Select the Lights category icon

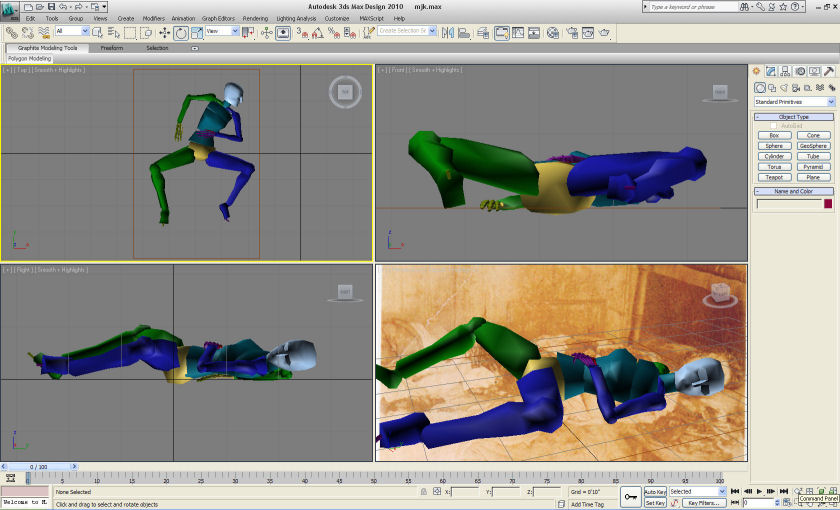pos(785,87)
